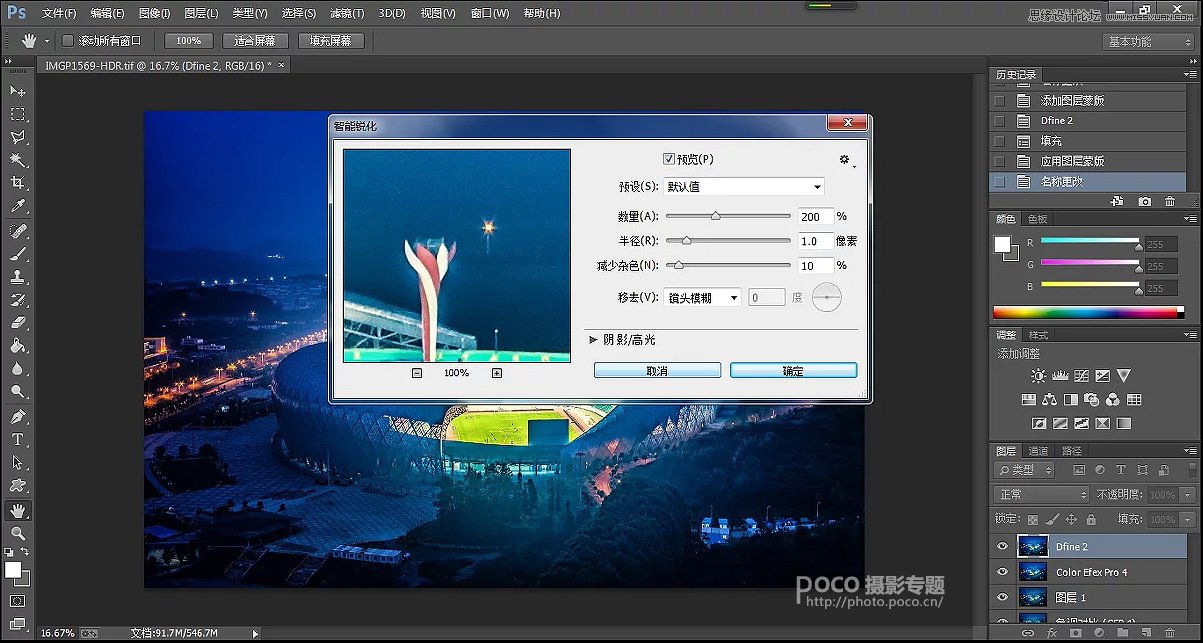
Task: Click 取消 to cancel Smart Sharpen
Action: coord(657,370)
